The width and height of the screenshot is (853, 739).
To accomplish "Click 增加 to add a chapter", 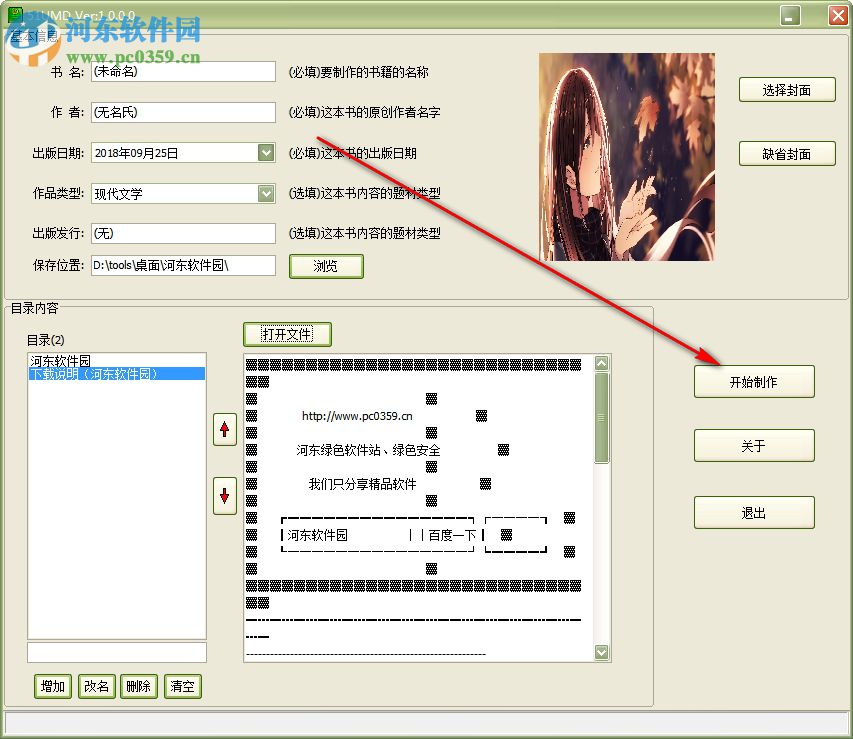I will (x=52, y=686).
